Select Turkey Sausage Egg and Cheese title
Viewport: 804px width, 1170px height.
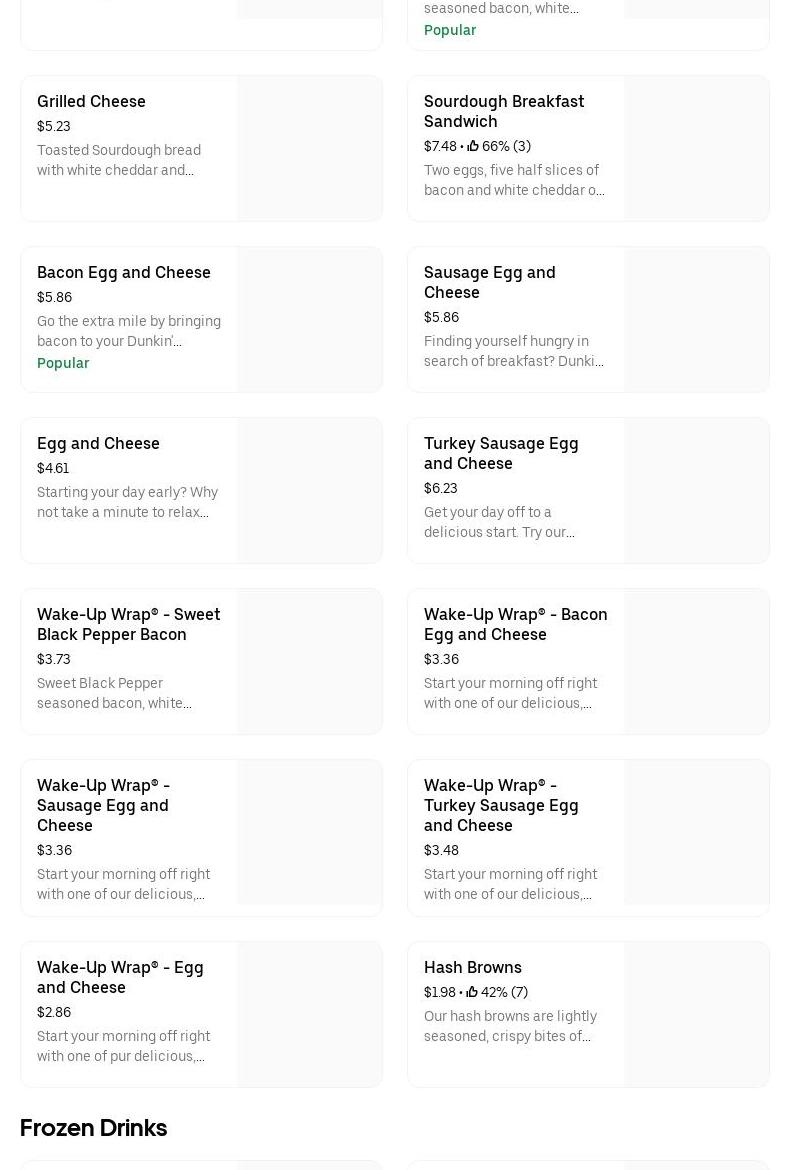(500, 453)
